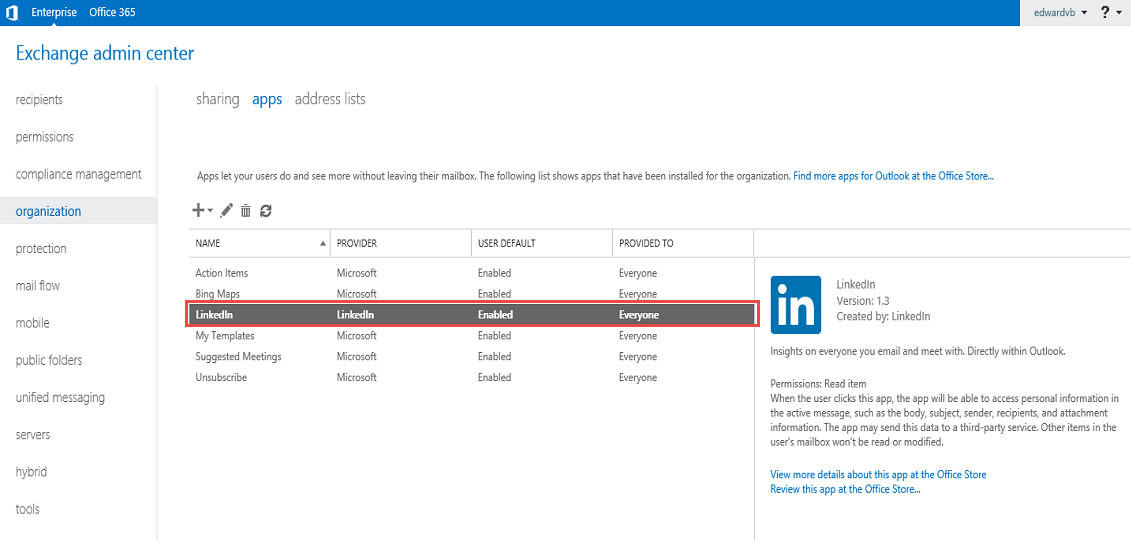
Task: Edit selected app with pencil icon
Action: (226, 211)
